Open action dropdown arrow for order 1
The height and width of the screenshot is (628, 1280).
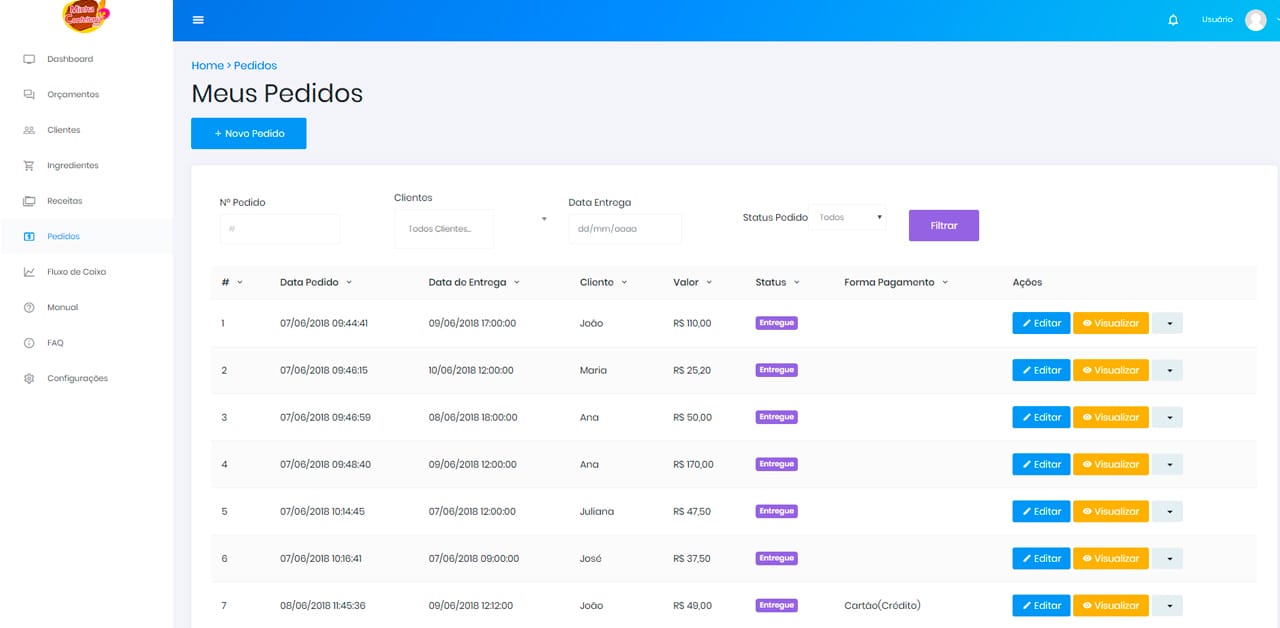1167,324
